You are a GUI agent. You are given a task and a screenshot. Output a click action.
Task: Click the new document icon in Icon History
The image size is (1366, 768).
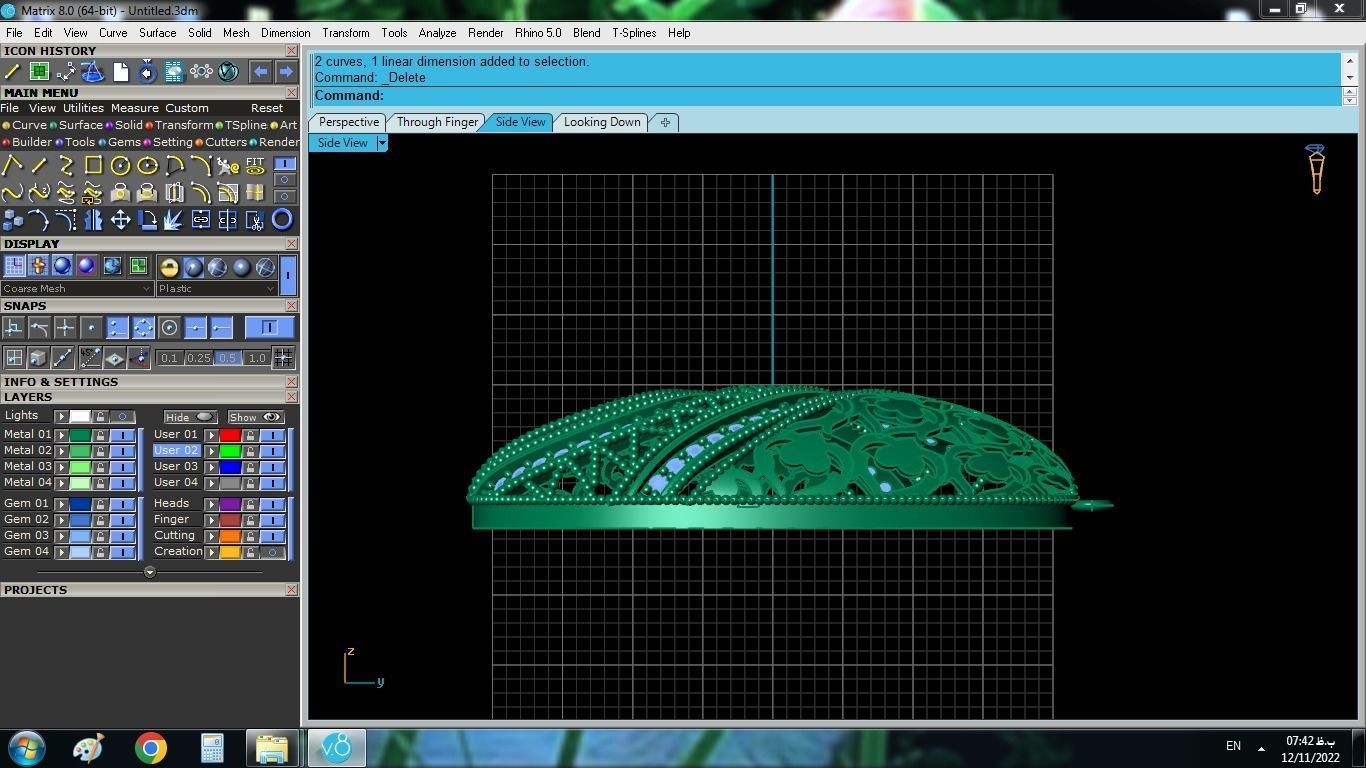tap(120, 71)
